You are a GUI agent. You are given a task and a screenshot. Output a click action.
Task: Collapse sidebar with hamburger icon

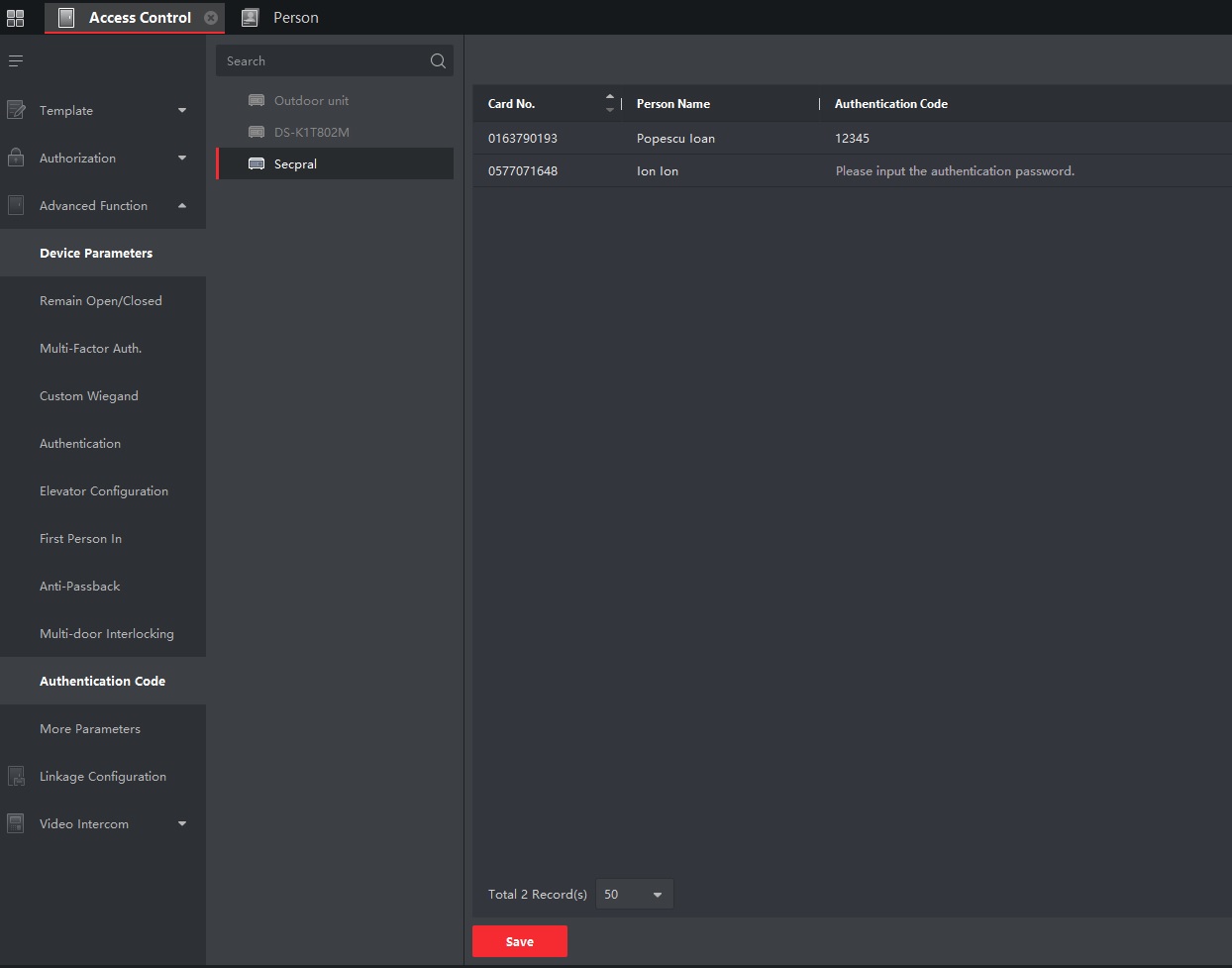tap(16, 61)
